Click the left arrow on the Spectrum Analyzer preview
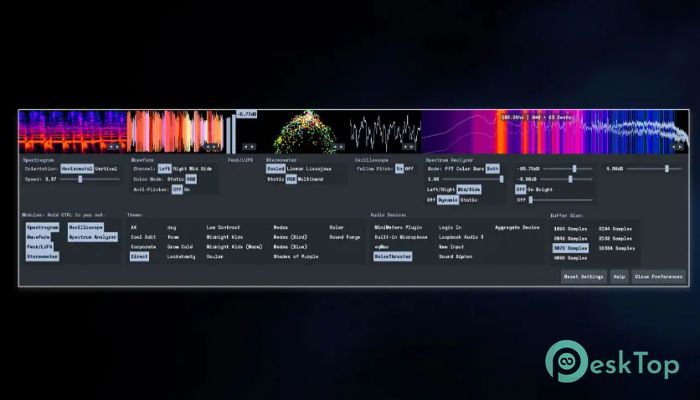 pyautogui.click(x=675, y=147)
